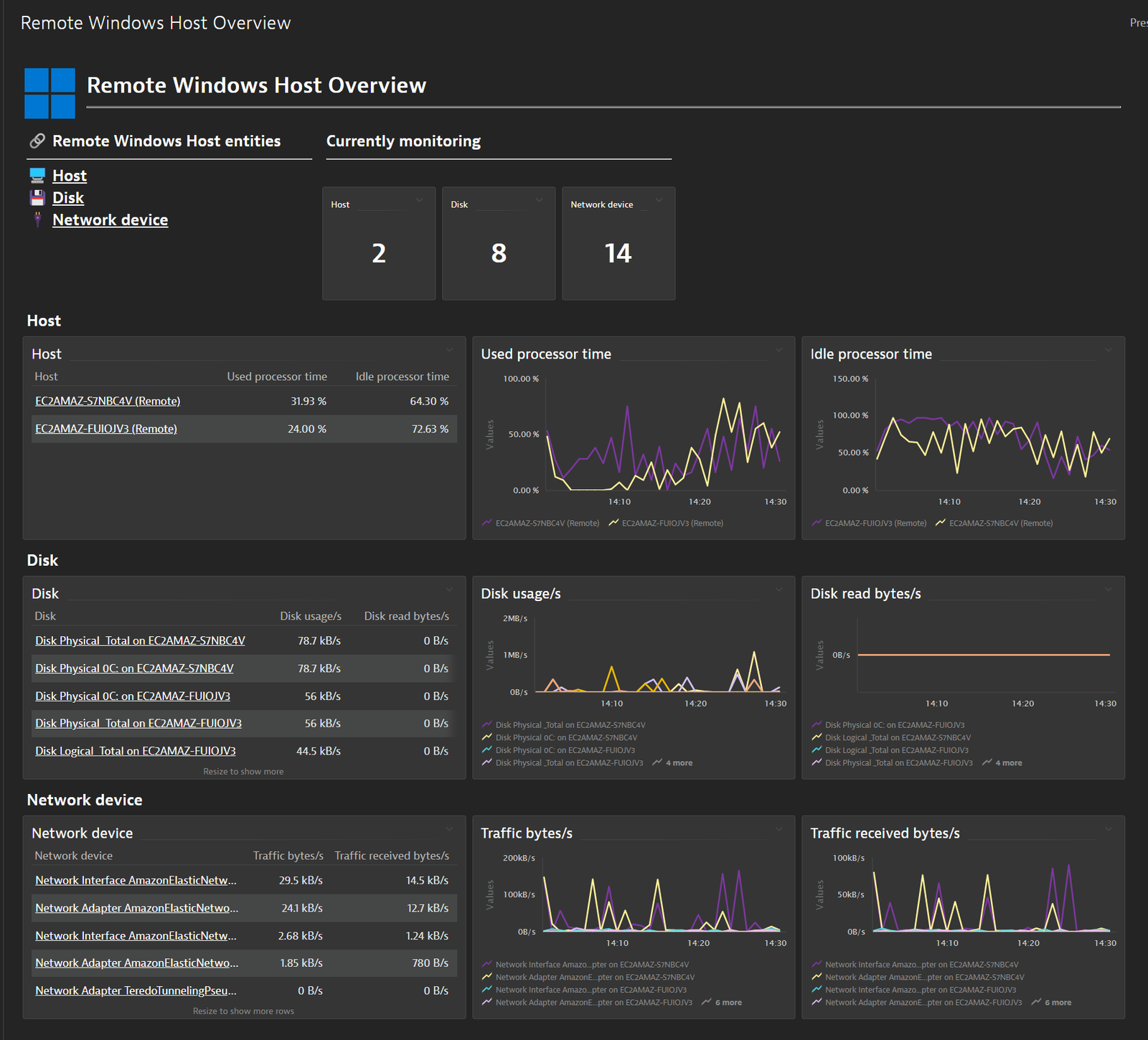Click the floppy disk icon beside Disk

(37, 198)
